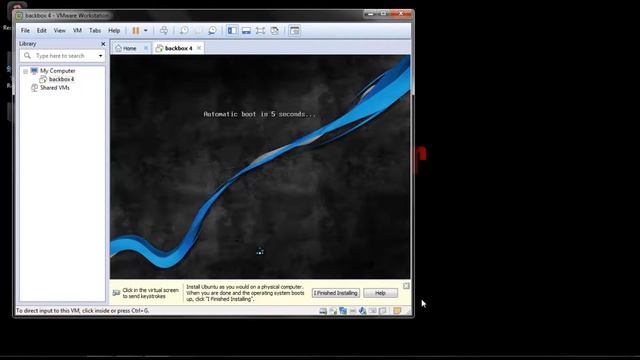Click the hard disk status bar icon
Image resolution: width=640 pixels, height=360 pixels.
tap(323, 311)
